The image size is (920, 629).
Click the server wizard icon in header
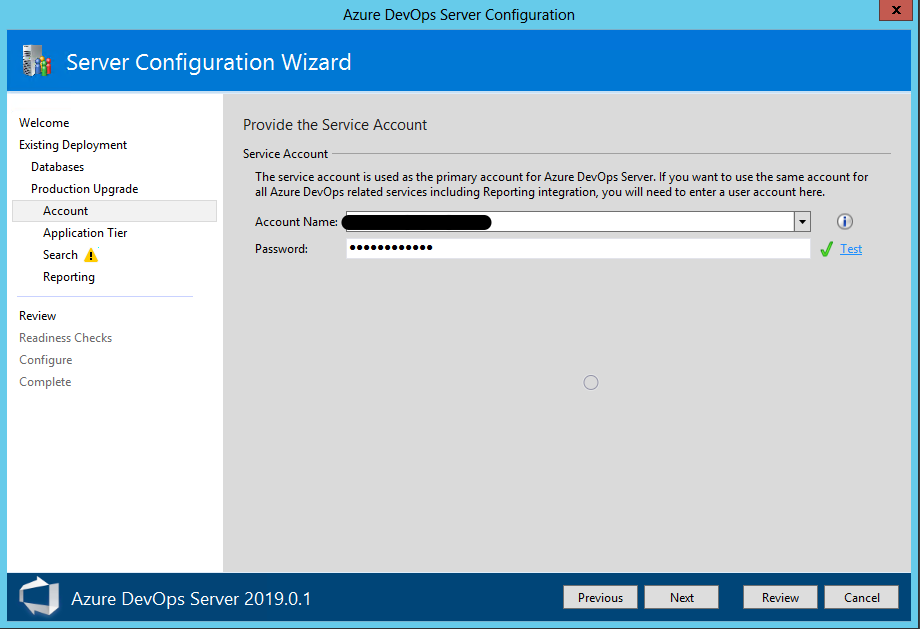(x=36, y=62)
